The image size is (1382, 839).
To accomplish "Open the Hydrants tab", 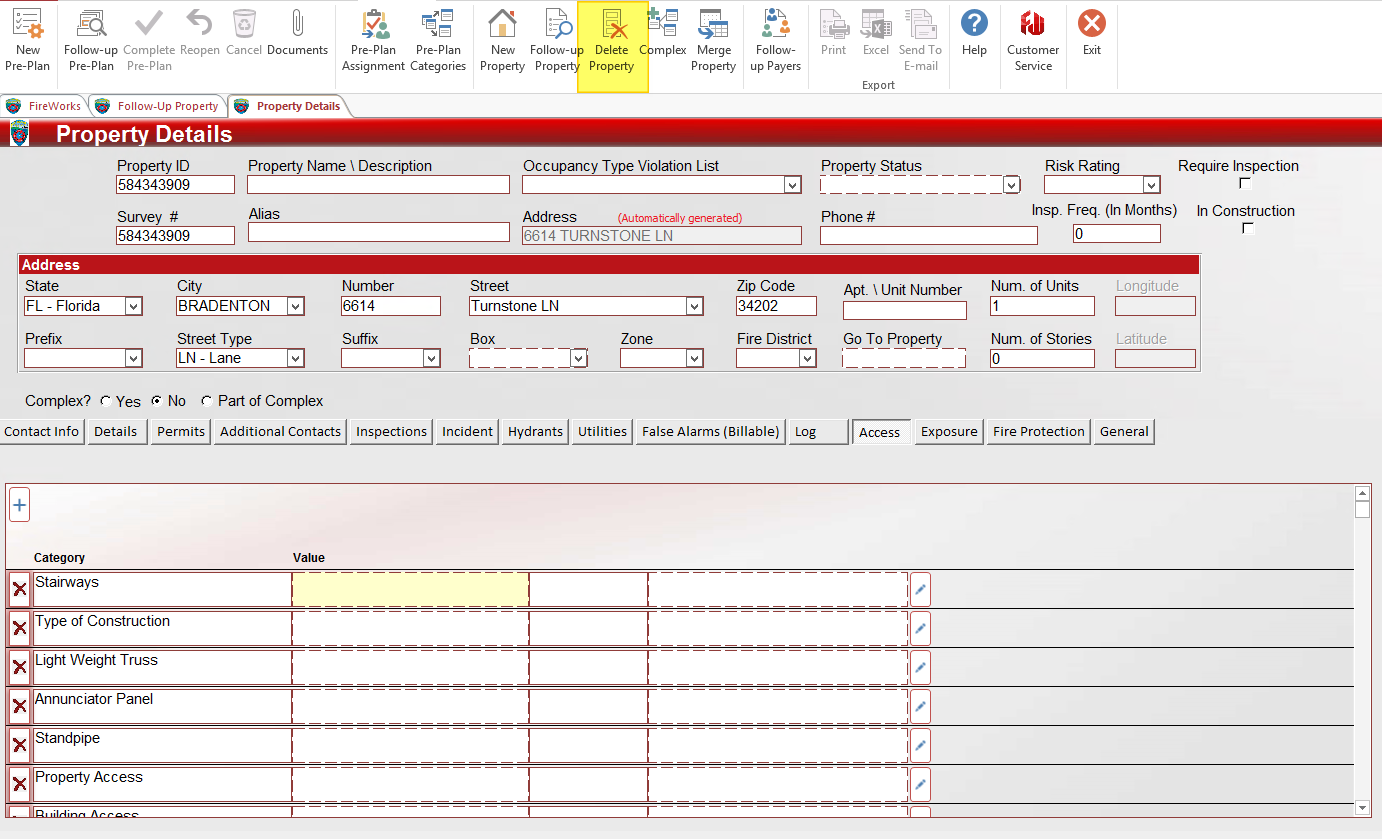I will pos(535,432).
